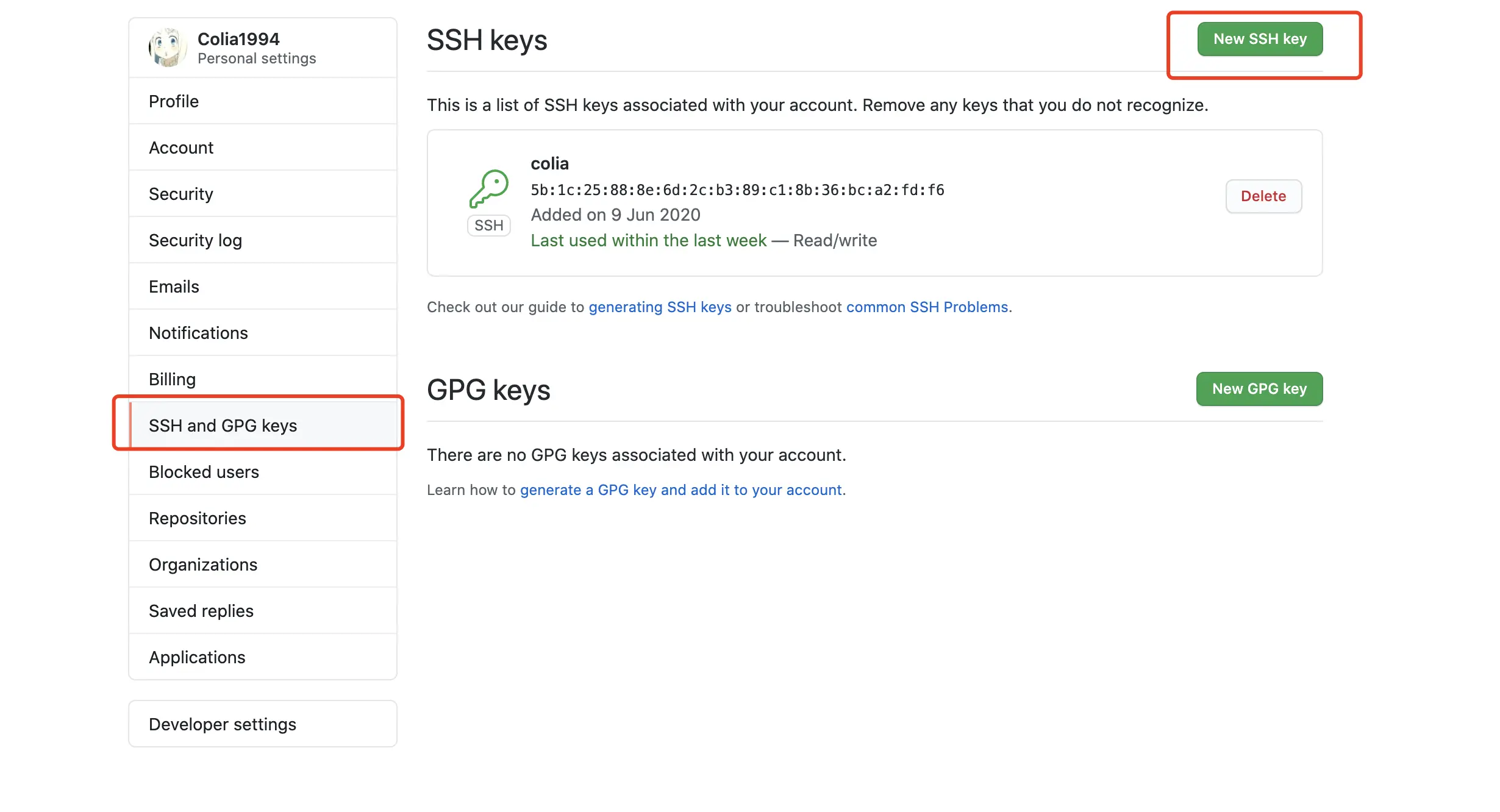Open common SSH Problems link
Viewport: 1500px width, 812px height.
tap(927, 307)
